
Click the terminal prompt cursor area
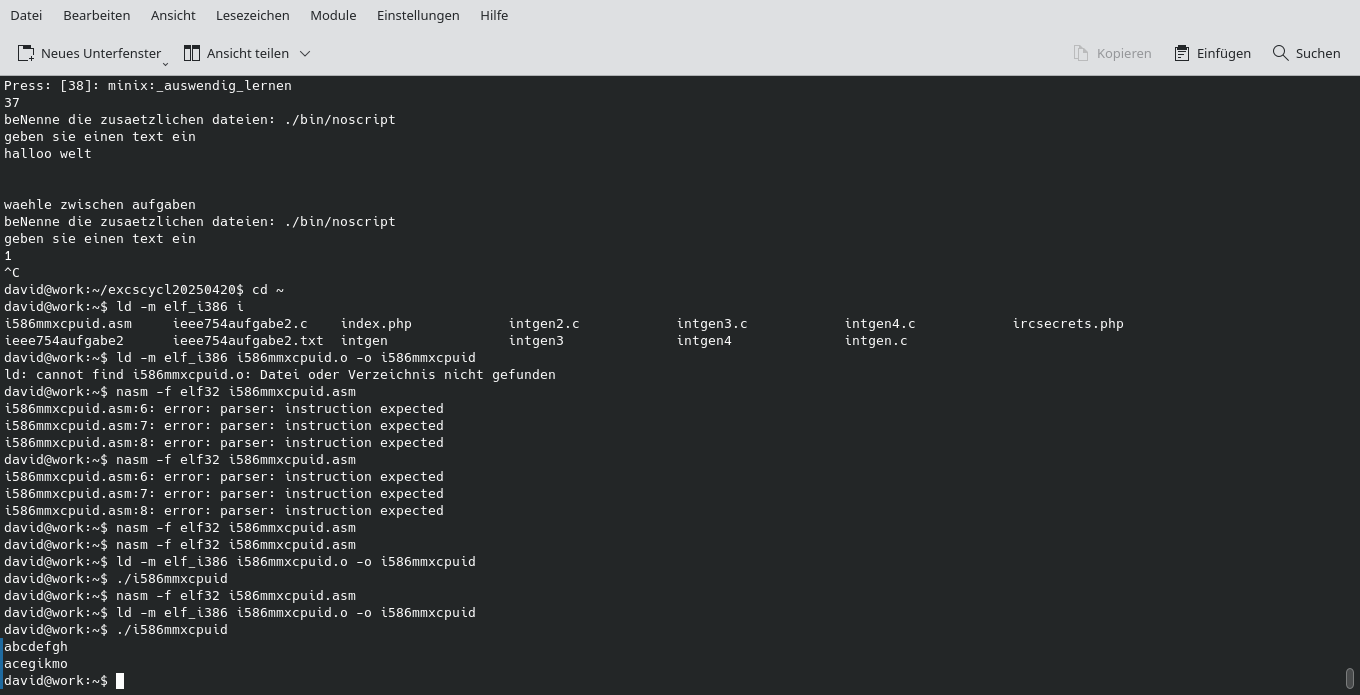[x=120, y=680]
